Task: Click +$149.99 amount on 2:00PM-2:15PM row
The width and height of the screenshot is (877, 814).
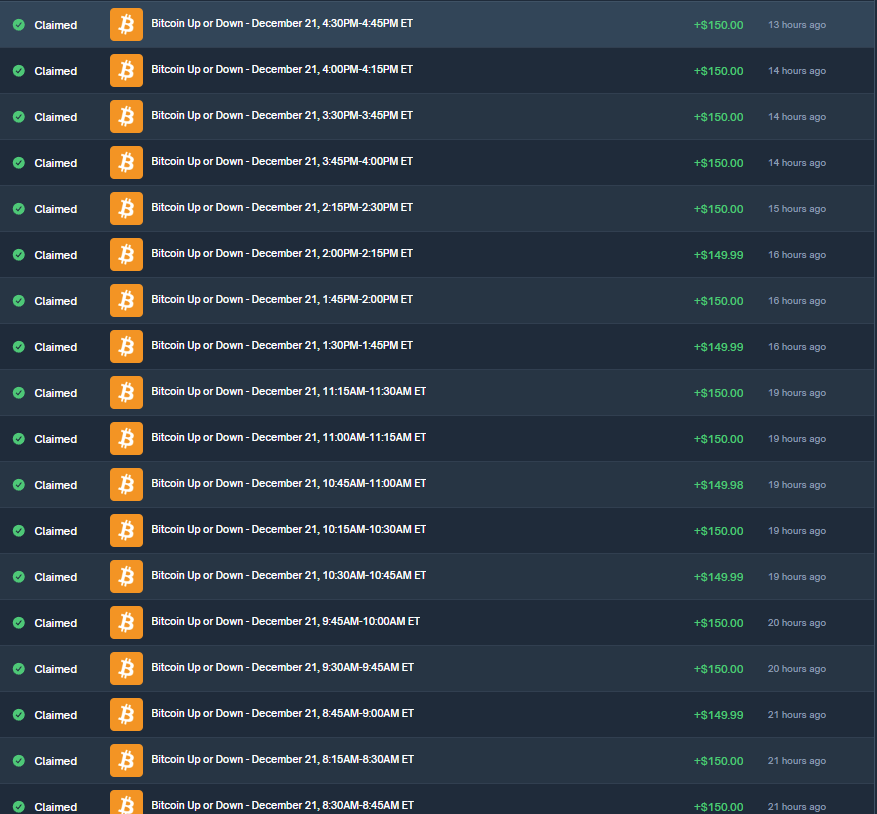Action: point(719,255)
